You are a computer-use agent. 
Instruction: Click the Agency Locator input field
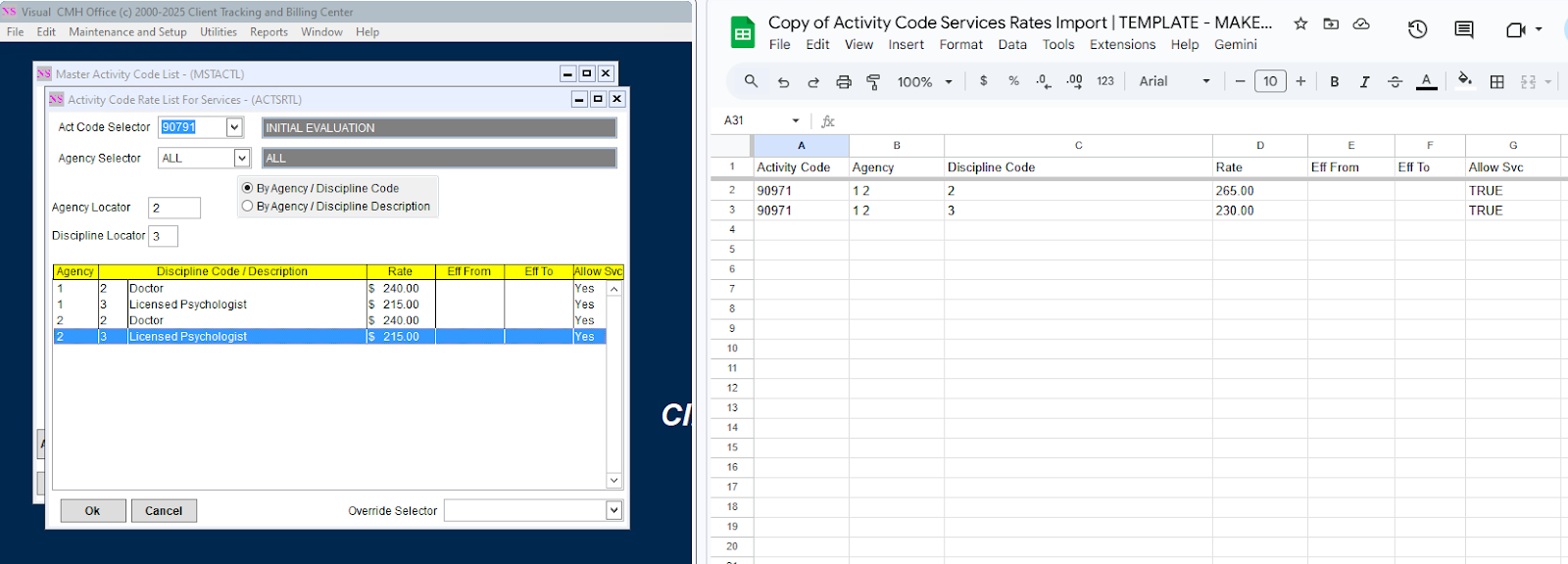point(174,208)
